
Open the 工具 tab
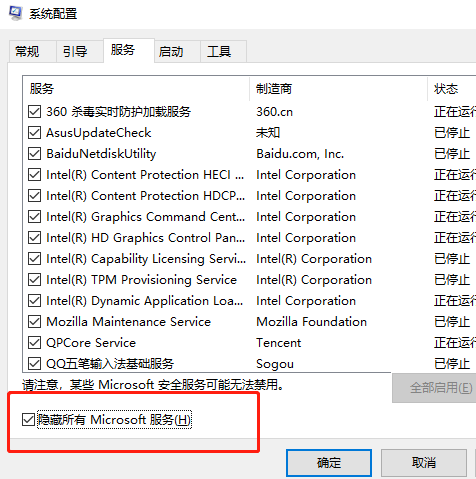tap(223, 52)
